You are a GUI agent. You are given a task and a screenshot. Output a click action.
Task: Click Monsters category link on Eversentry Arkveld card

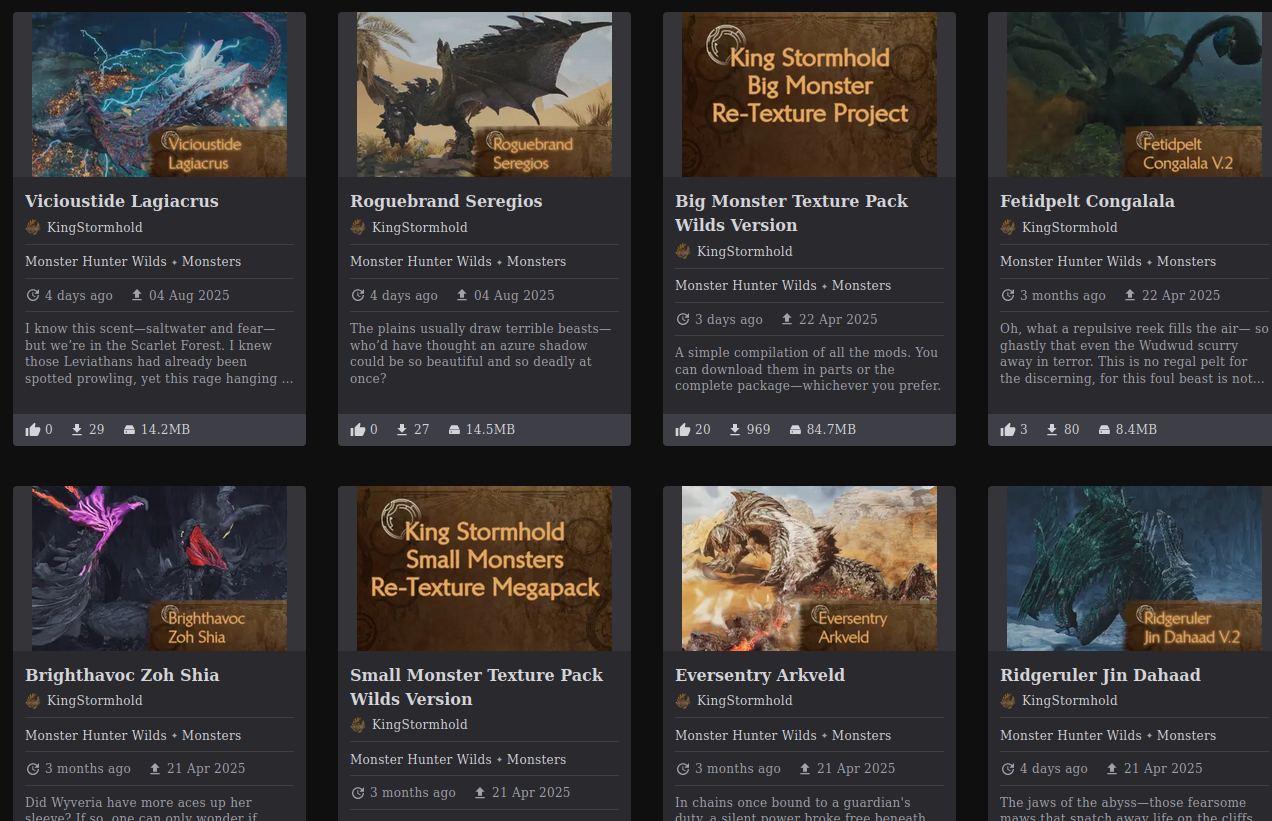tap(861, 735)
